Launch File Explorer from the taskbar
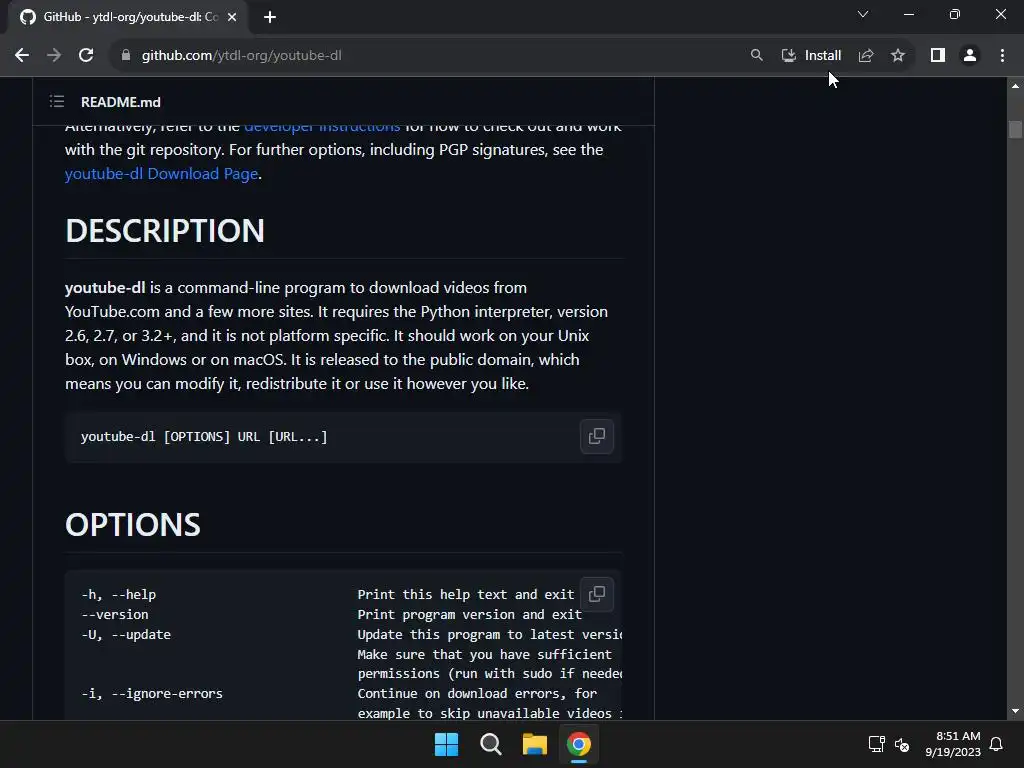This screenshot has height=768, width=1024. click(x=535, y=744)
